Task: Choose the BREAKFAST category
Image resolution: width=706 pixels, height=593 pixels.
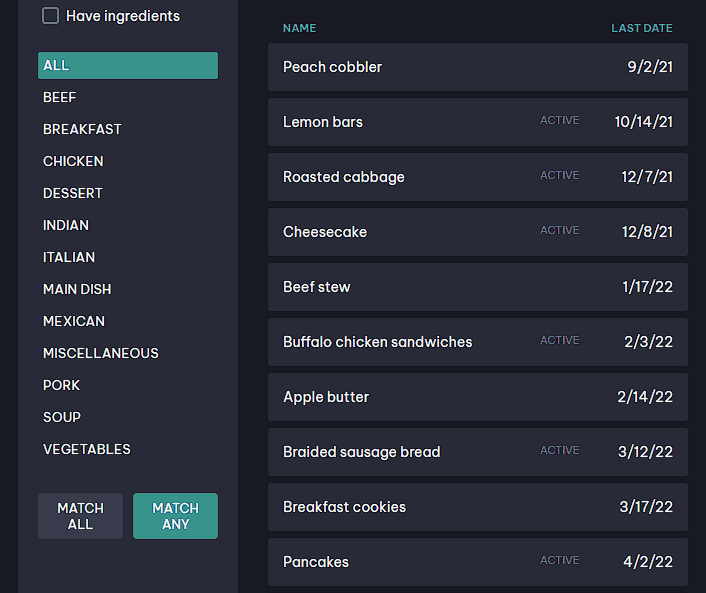Action: pos(82,129)
